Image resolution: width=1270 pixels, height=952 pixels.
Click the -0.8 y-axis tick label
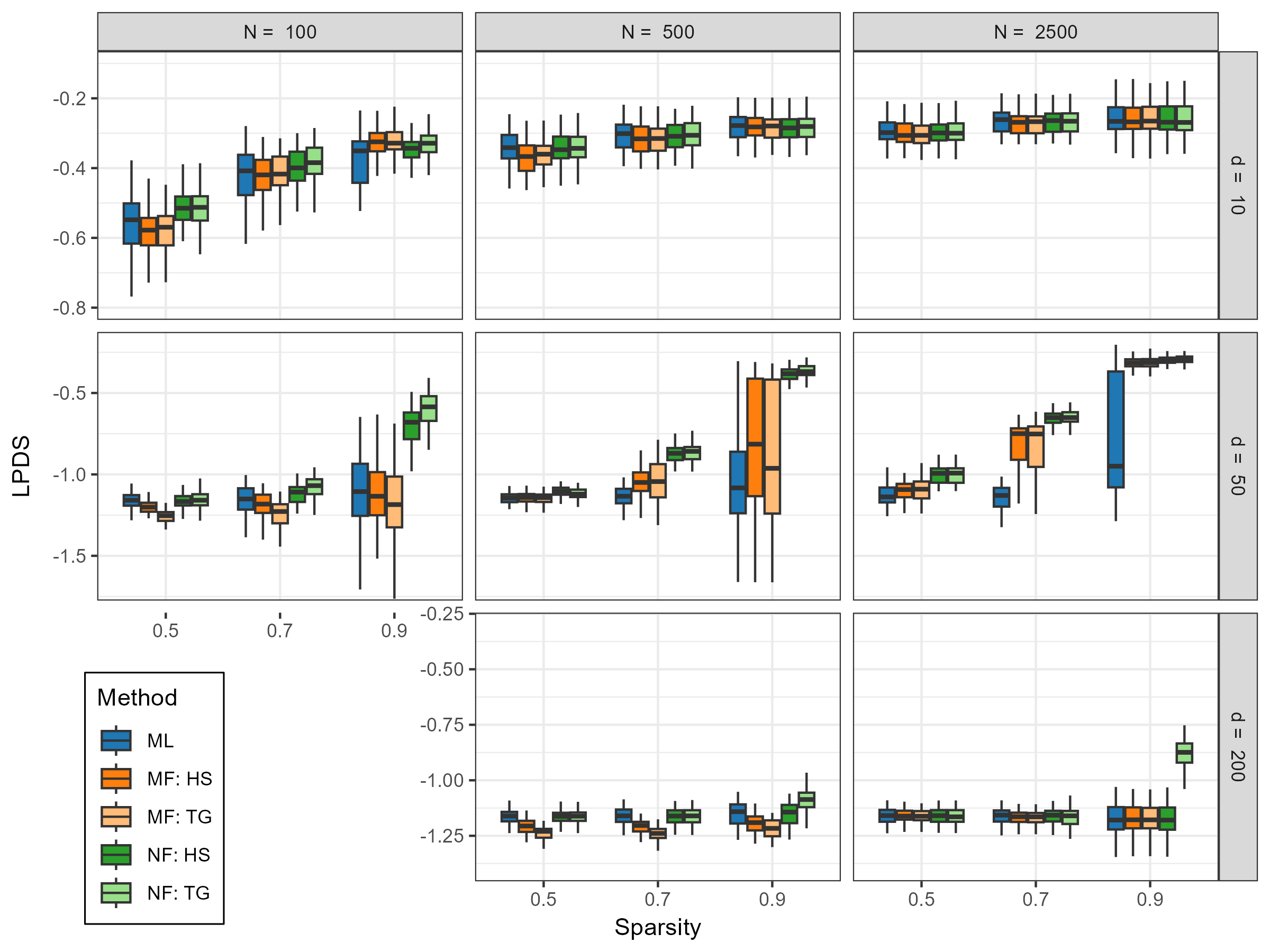pyautogui.click(x=69, y=308)
